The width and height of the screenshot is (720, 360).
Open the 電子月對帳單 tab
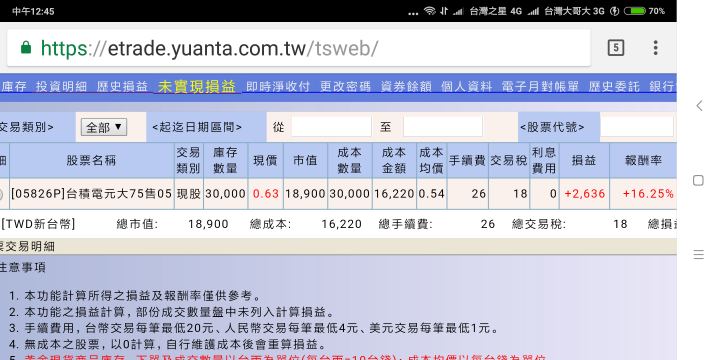[x=540, y=86]
